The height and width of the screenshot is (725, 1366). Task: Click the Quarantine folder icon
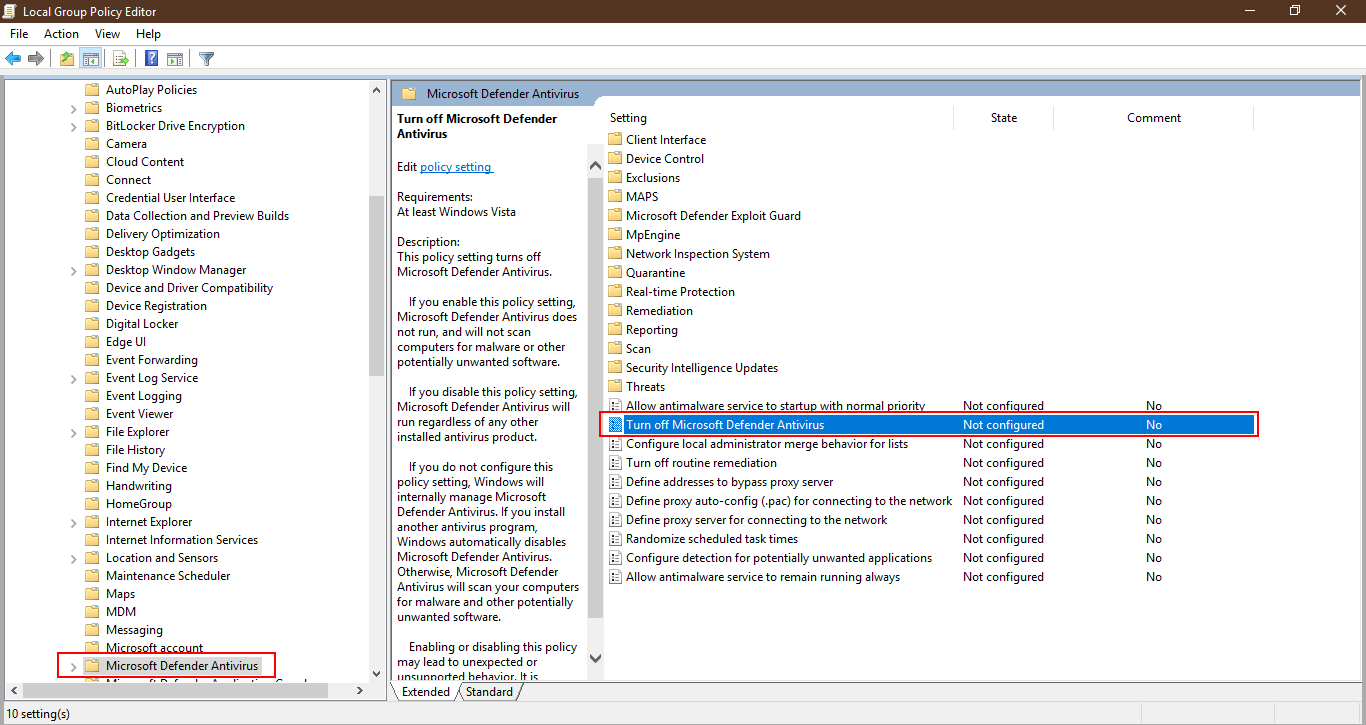616,272
